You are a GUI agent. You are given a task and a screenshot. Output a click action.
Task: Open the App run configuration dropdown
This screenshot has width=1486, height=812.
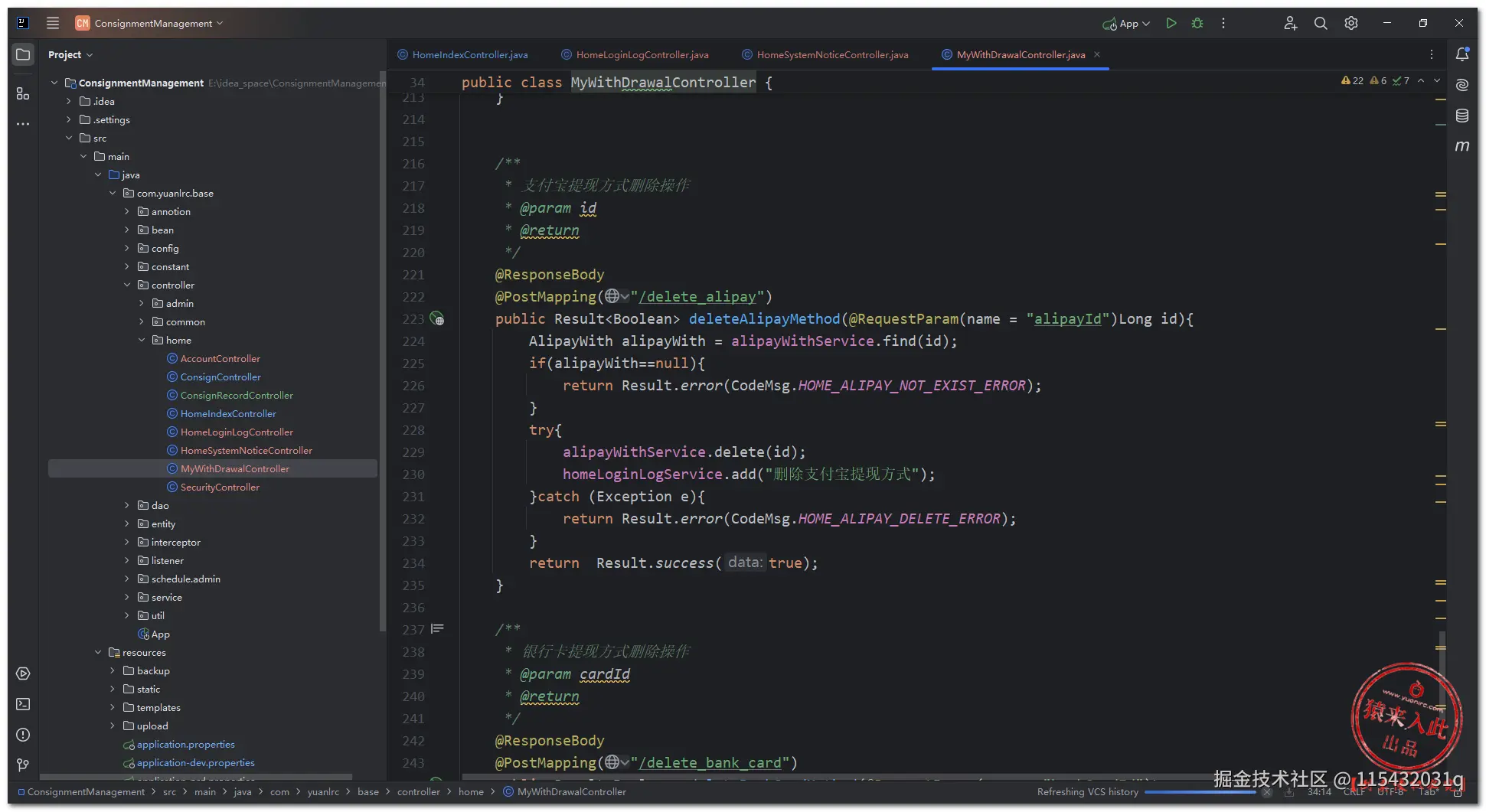pos(1126,24)
